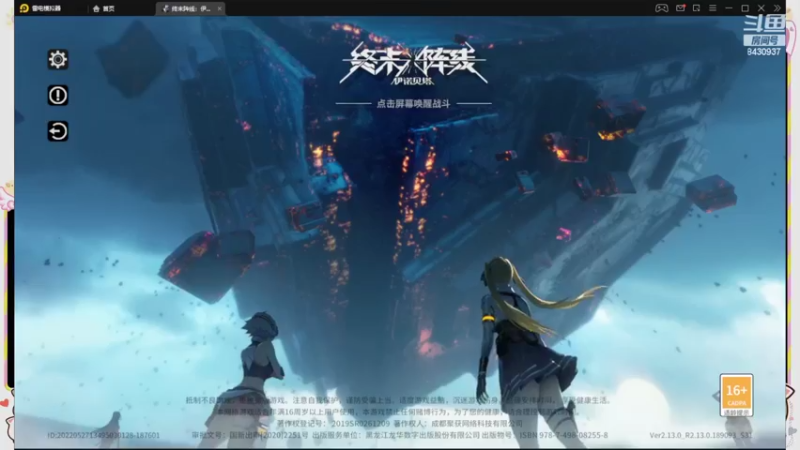Close the game tab in the emulator title bar
The height and width of the screenshot is (450, 800).
point(219,9)
